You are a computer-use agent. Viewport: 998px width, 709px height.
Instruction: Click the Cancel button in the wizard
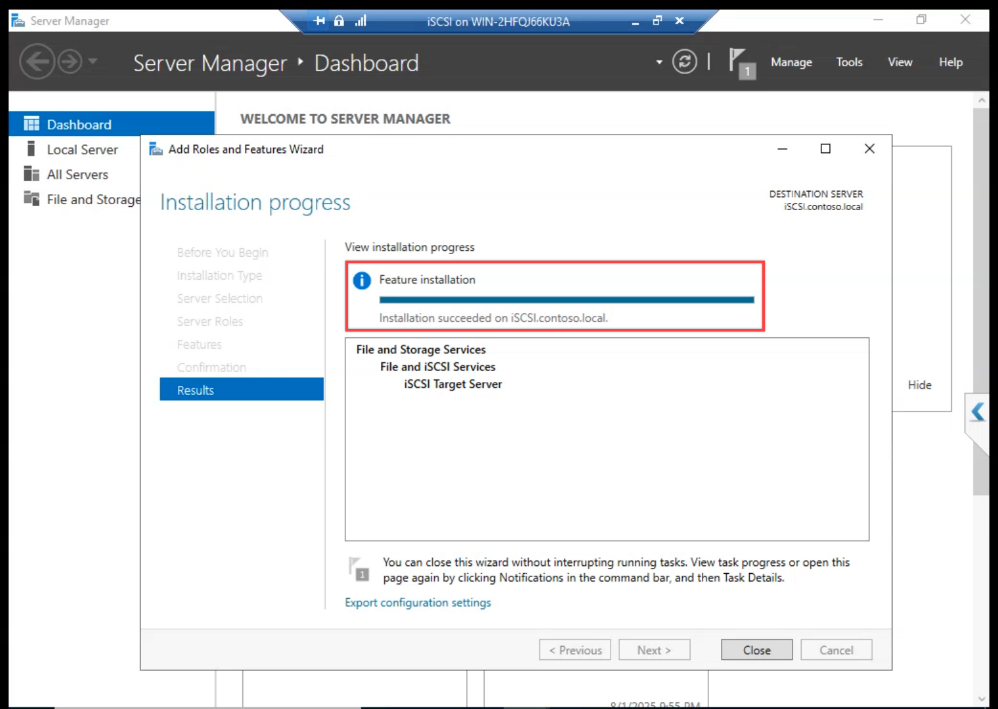[x=836, y=650]
